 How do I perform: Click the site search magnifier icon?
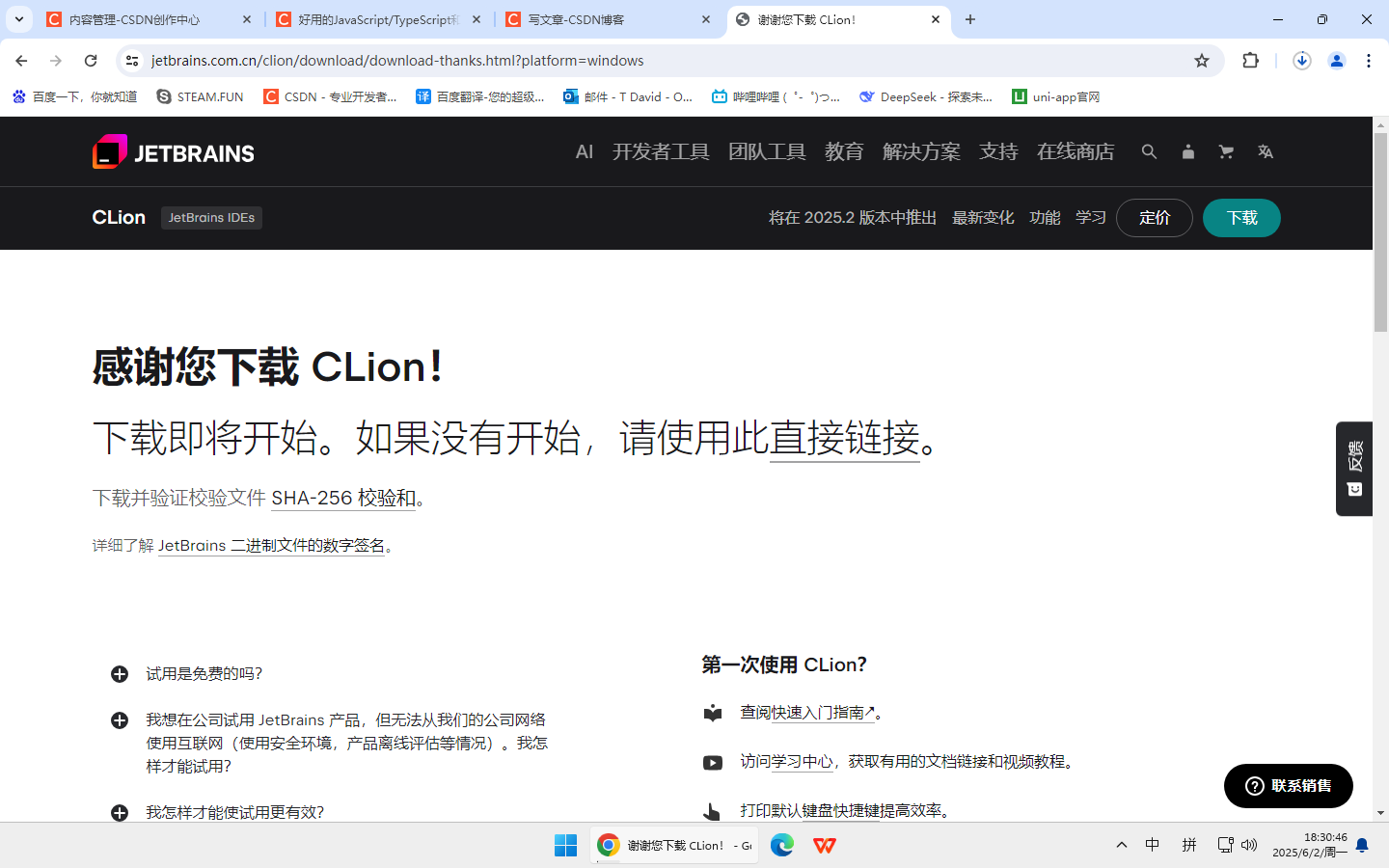[x=1149, y=151]
